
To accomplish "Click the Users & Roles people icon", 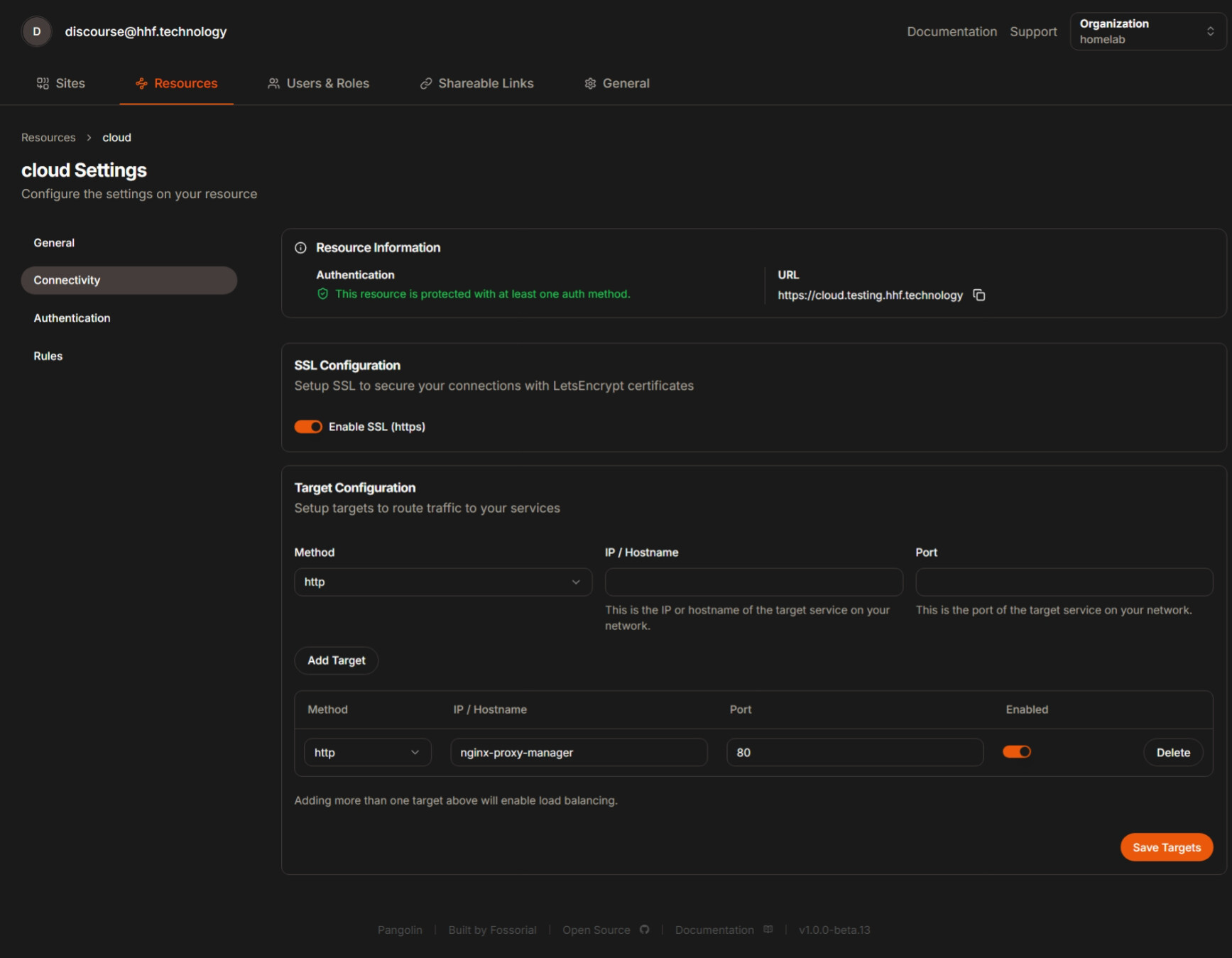I will click(273, 84).
